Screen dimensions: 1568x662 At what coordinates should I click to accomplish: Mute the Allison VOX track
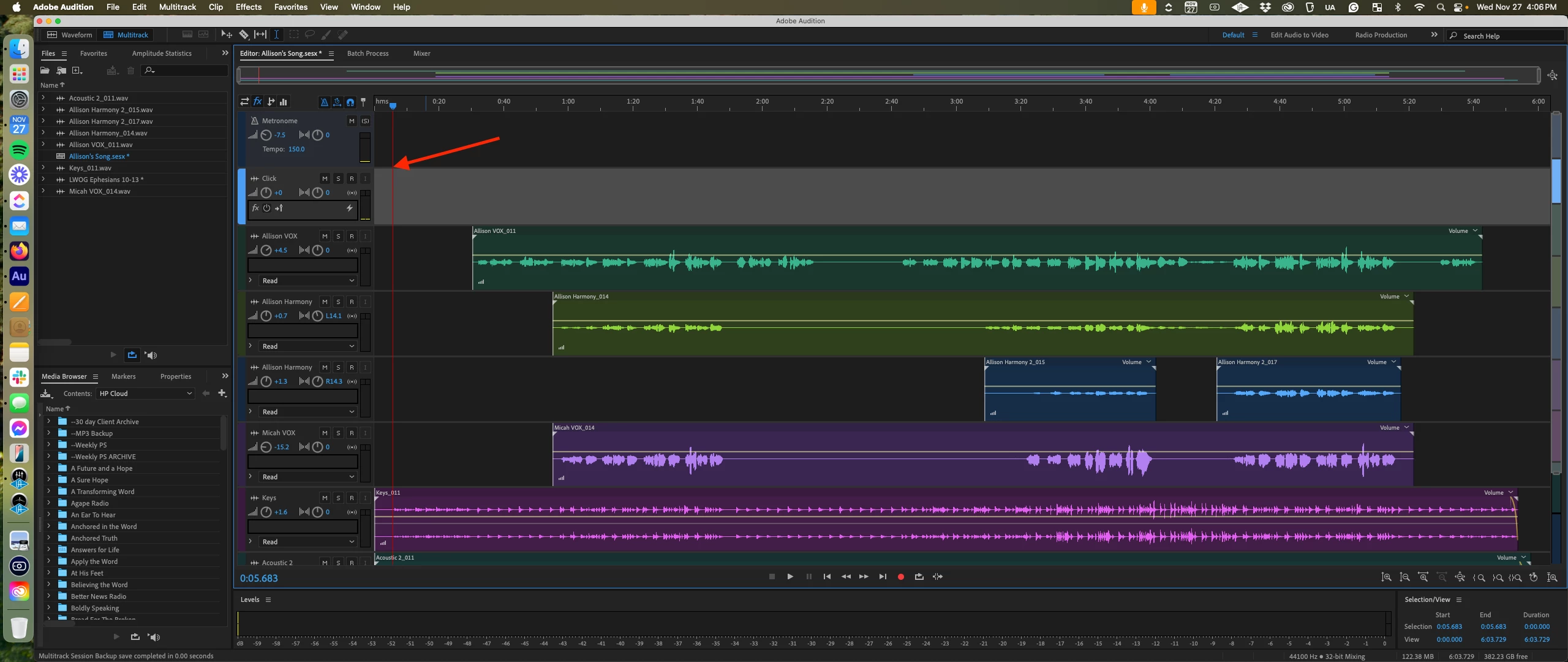pos(325,236)
